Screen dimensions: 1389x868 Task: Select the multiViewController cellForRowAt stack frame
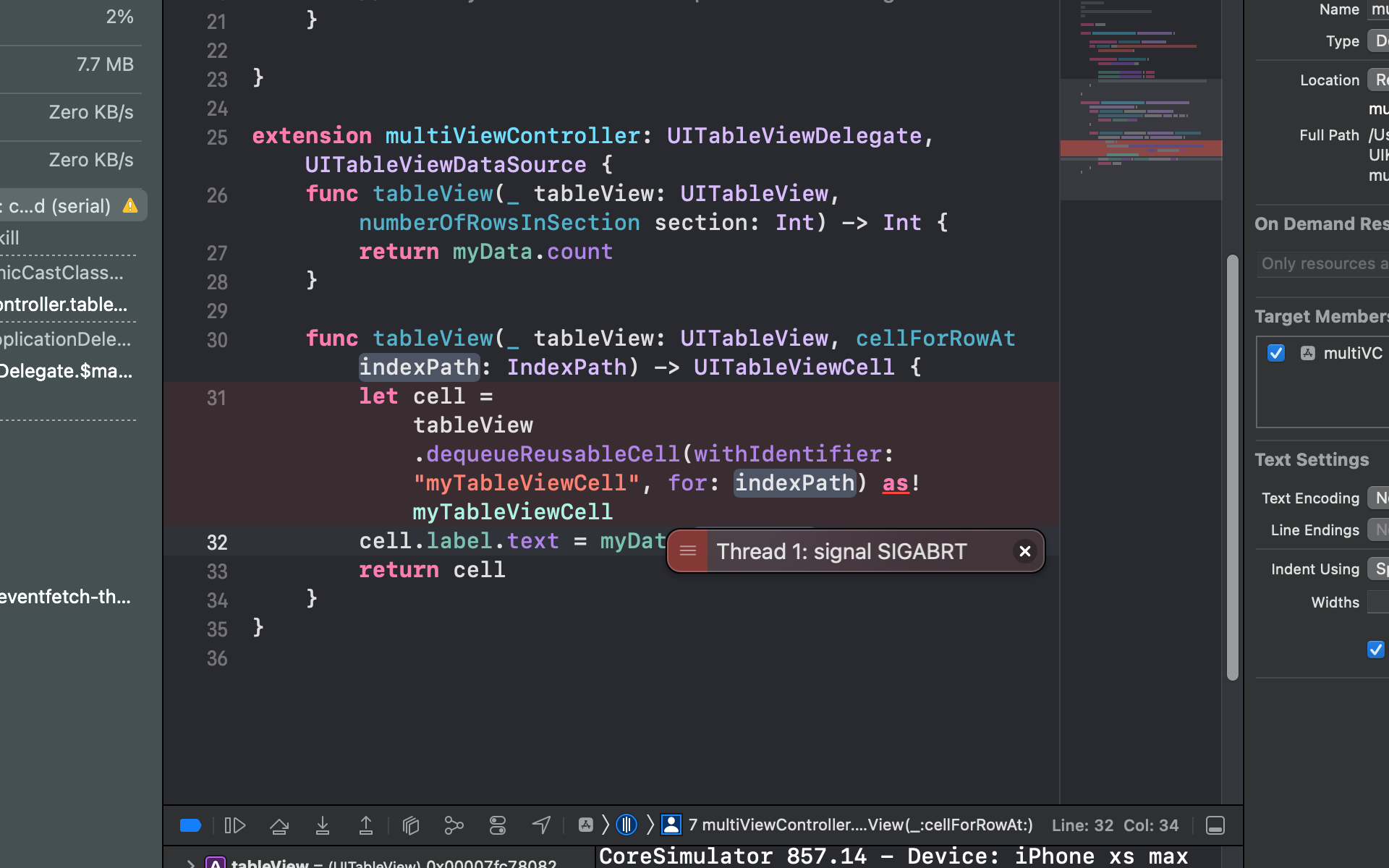click(859, 825)
